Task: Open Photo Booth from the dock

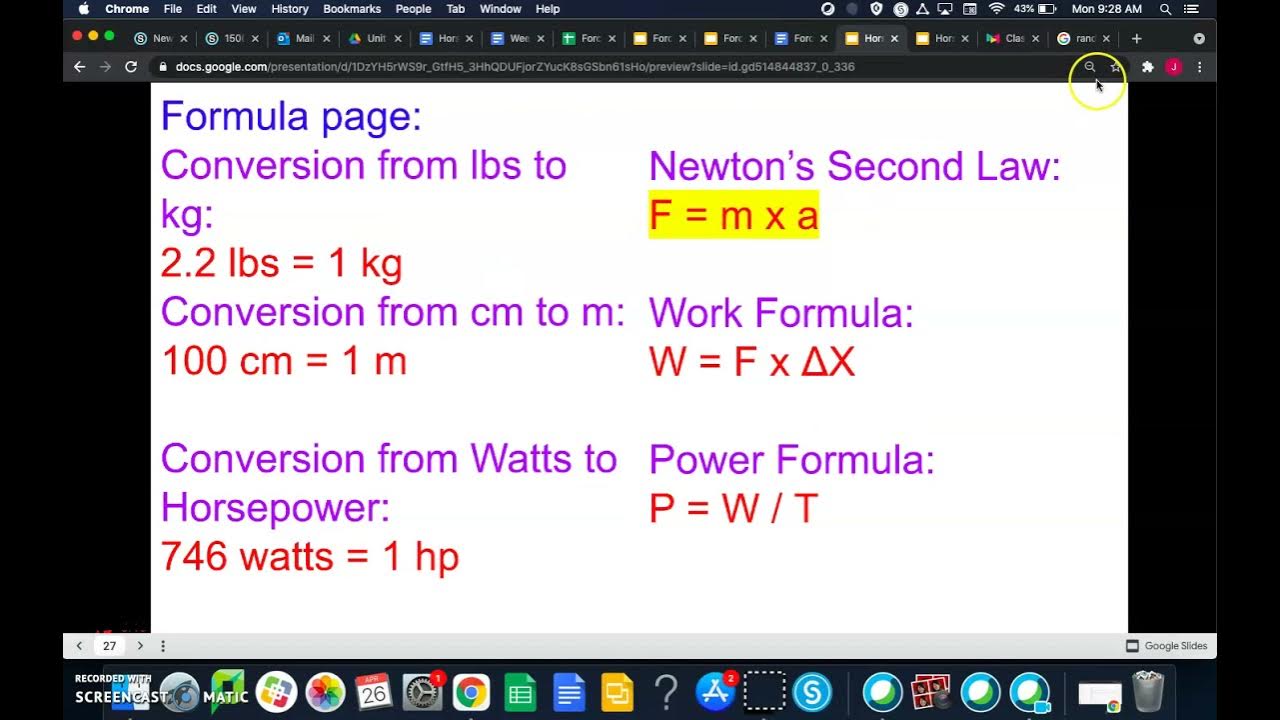Action: click(931, 692)
